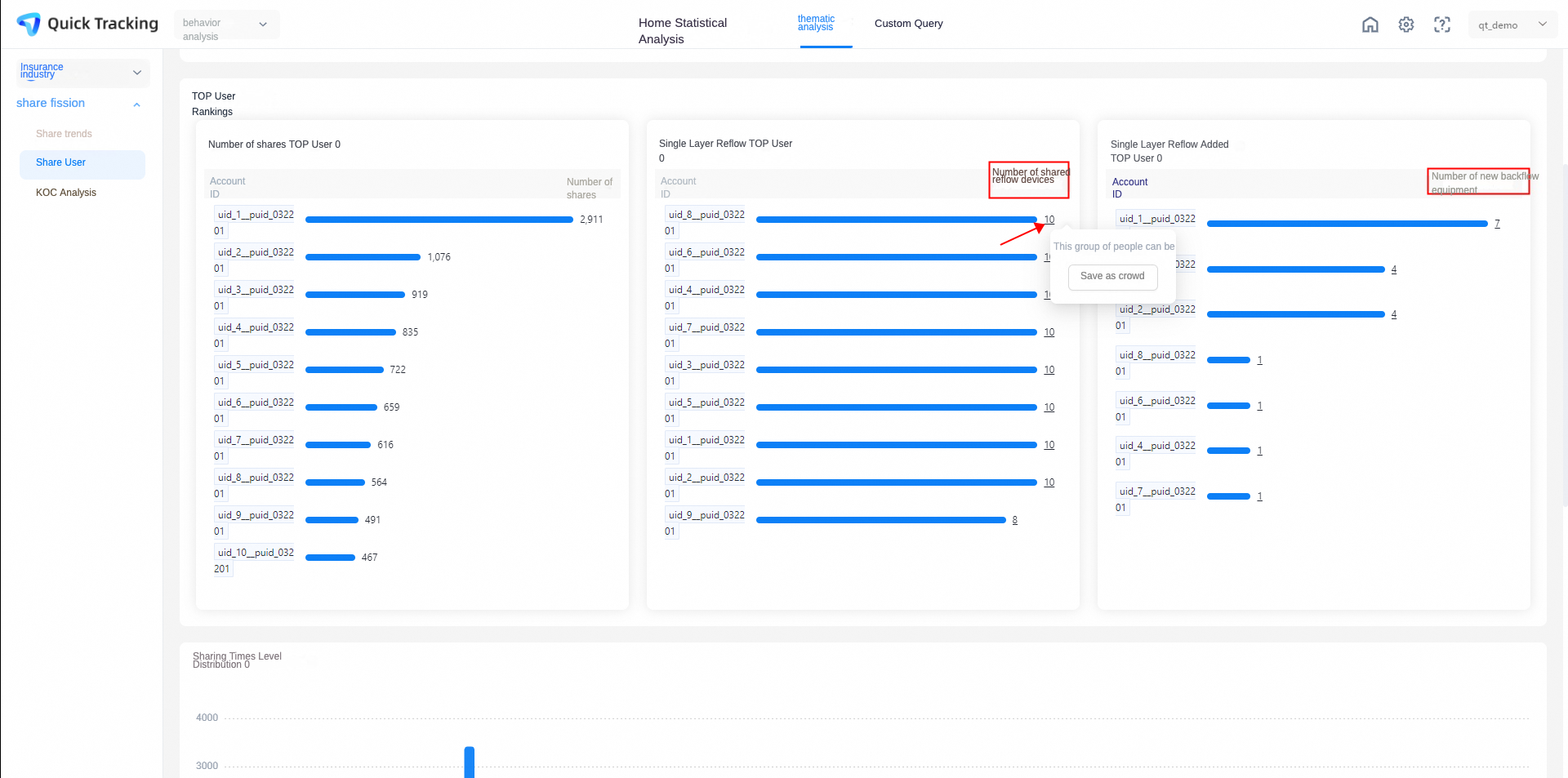Image resolution: width=1568 pixels, height=778 pixels.
Task: Open Share trends in sidebar
Action: (x=64, y=134)
